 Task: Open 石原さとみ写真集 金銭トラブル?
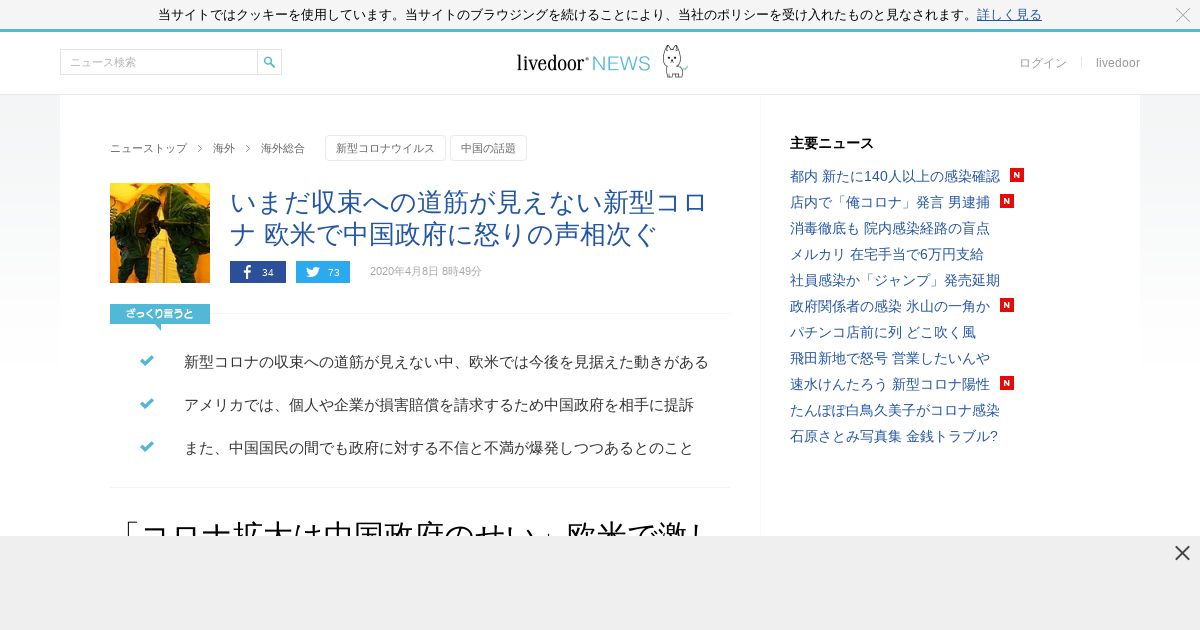click(894, 436)
